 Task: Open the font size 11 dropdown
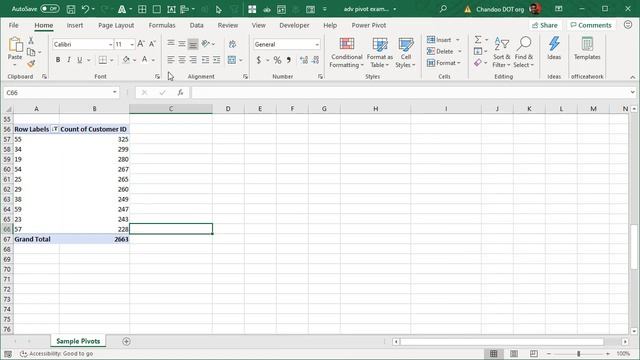click(132, 44)
